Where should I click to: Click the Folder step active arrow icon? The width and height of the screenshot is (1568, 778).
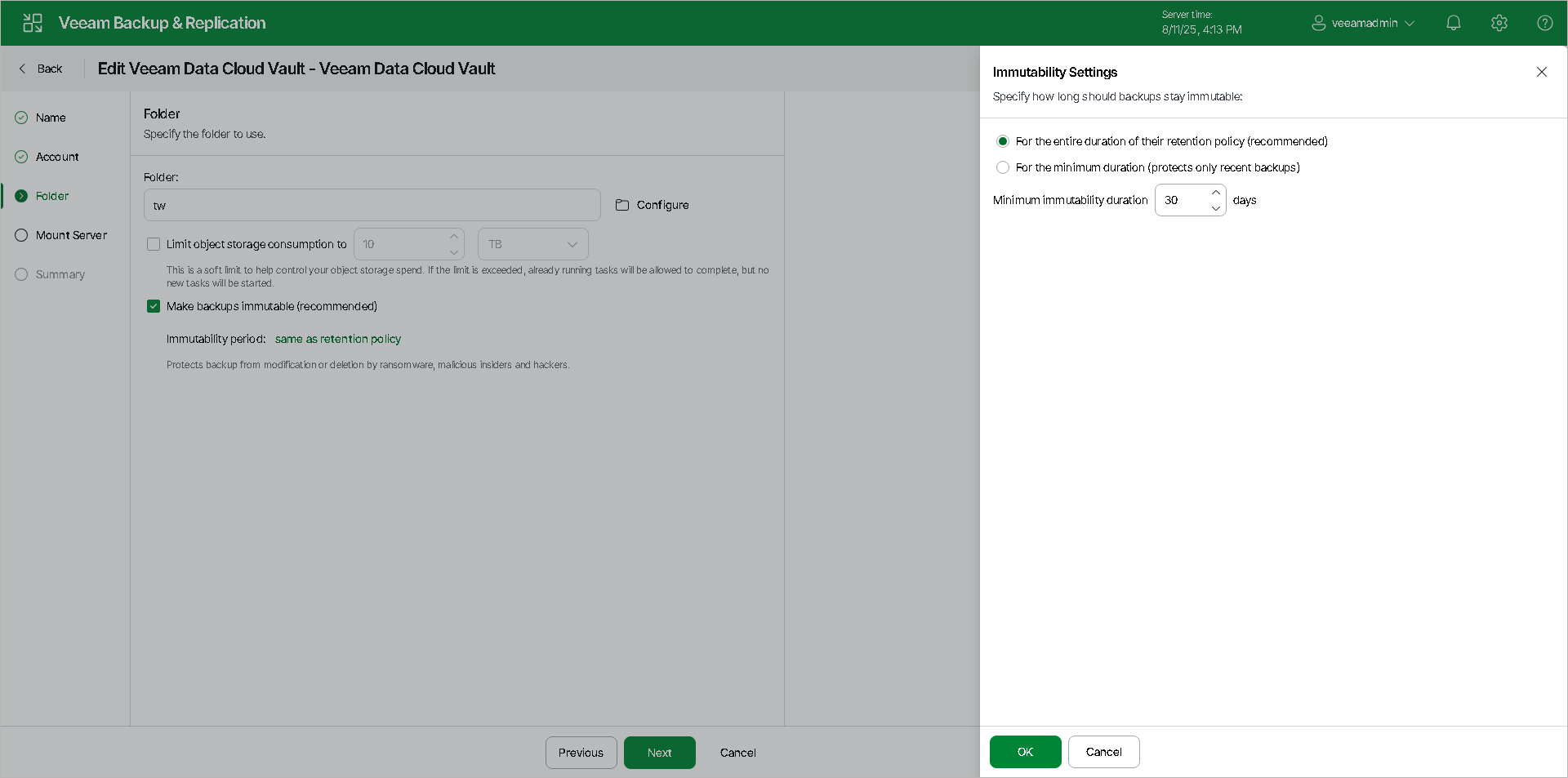21,196
